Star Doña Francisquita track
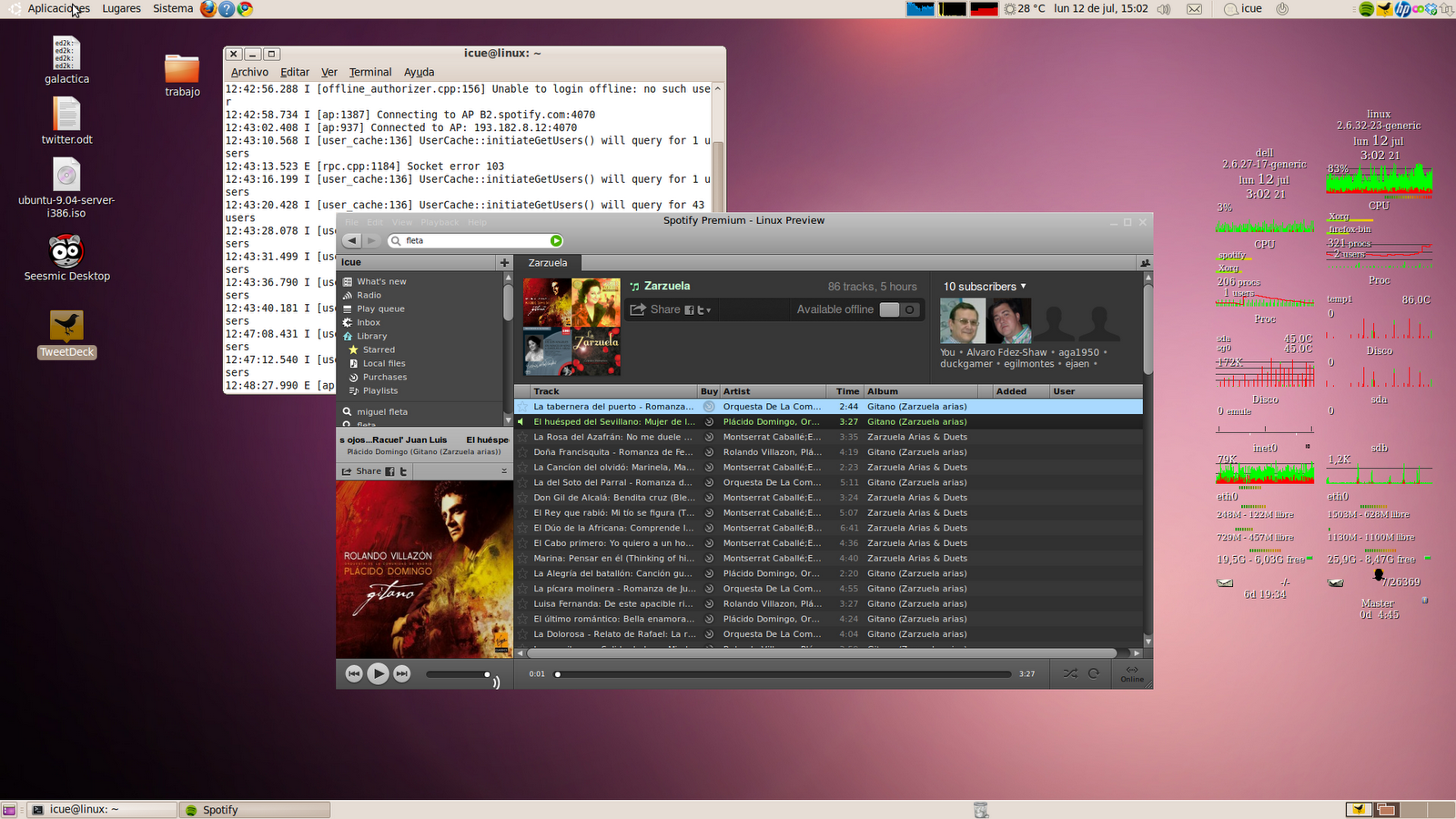Image resolution: width=1456 pixels, height=819 pixels. pyautogui.click(x=523, y=452)
